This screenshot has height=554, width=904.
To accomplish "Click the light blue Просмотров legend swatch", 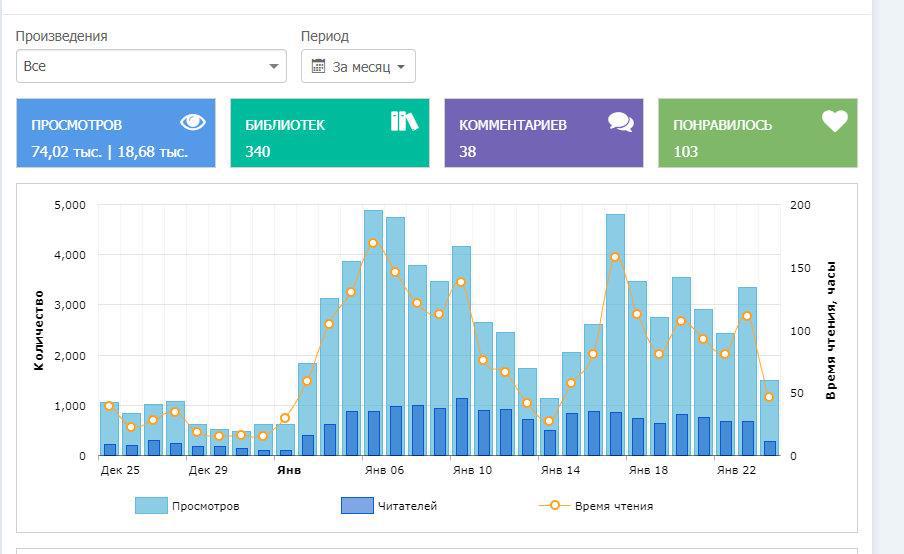I will click(151, 506).
